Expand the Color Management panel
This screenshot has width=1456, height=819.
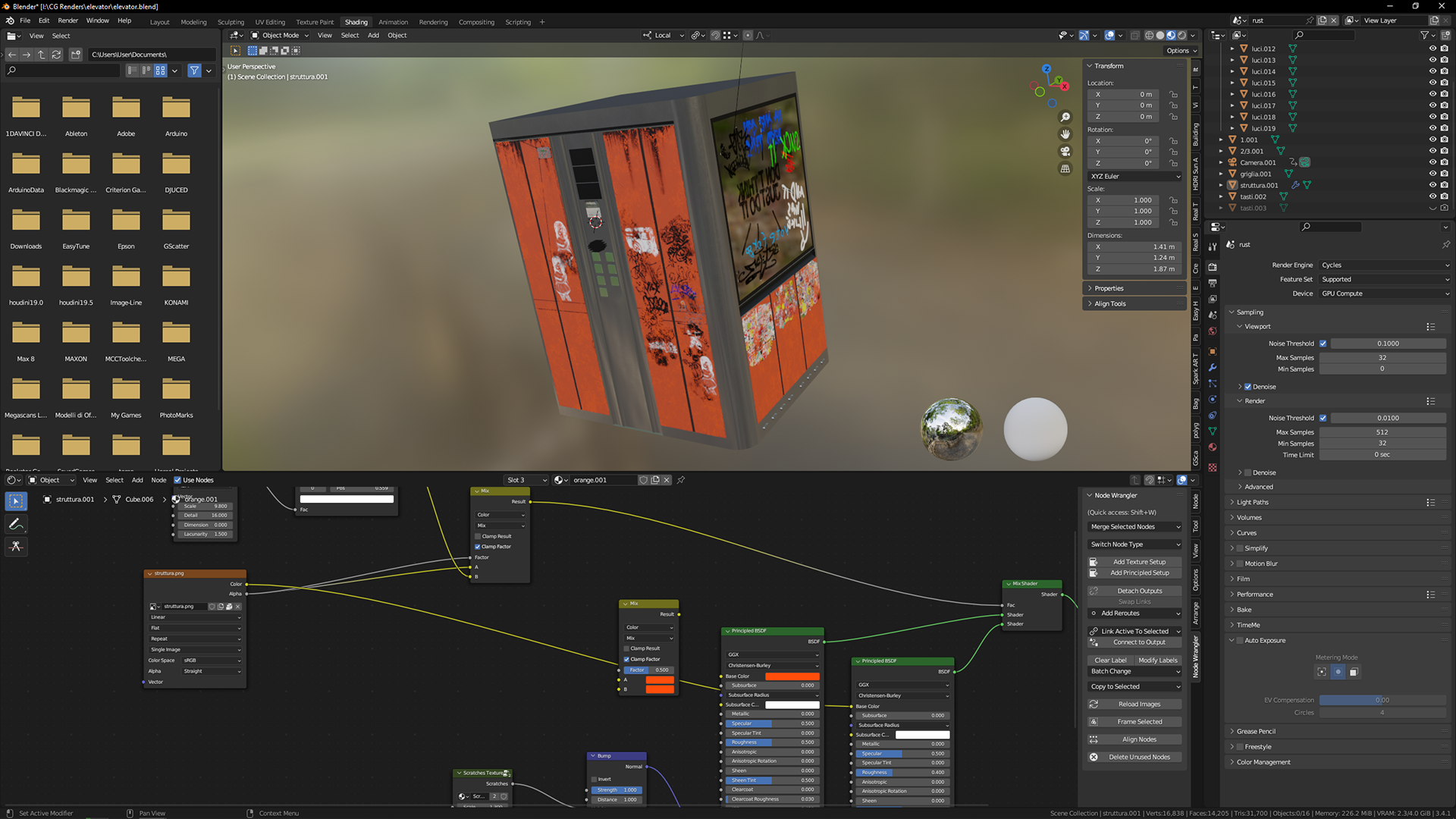point(1263,762)
